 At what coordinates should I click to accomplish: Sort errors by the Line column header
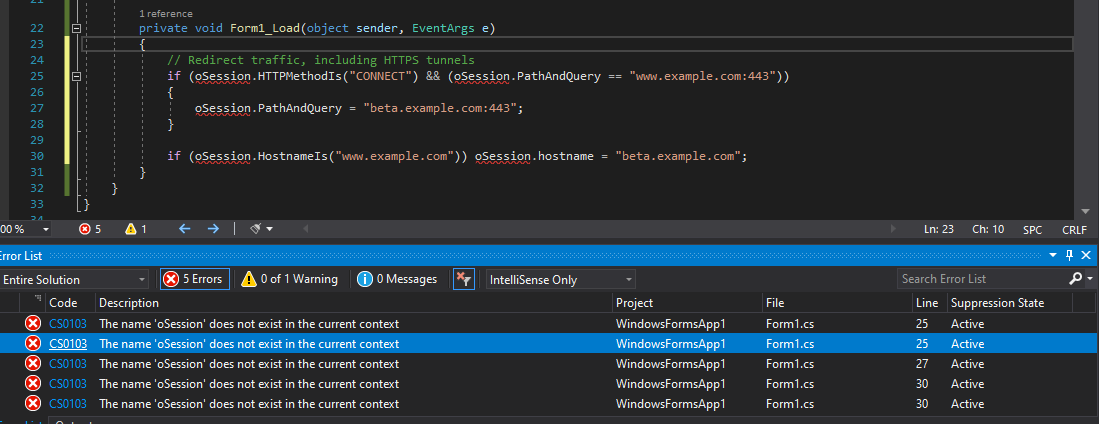click(x=926, y=302)
